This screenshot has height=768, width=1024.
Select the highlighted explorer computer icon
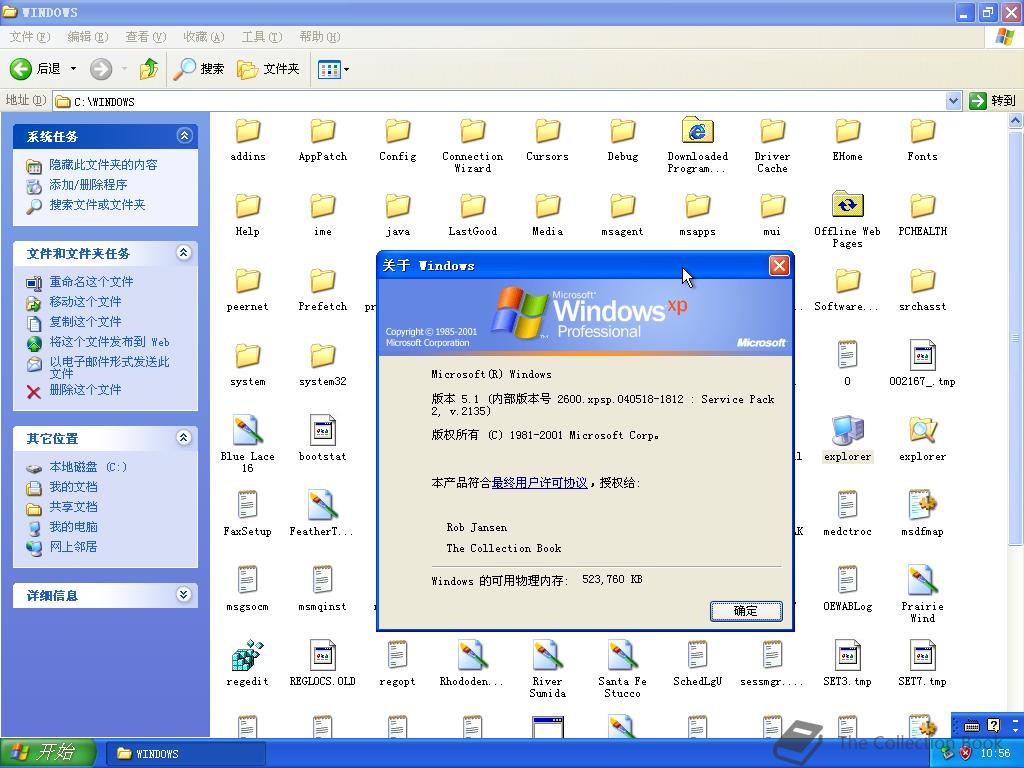click(847, 430)
